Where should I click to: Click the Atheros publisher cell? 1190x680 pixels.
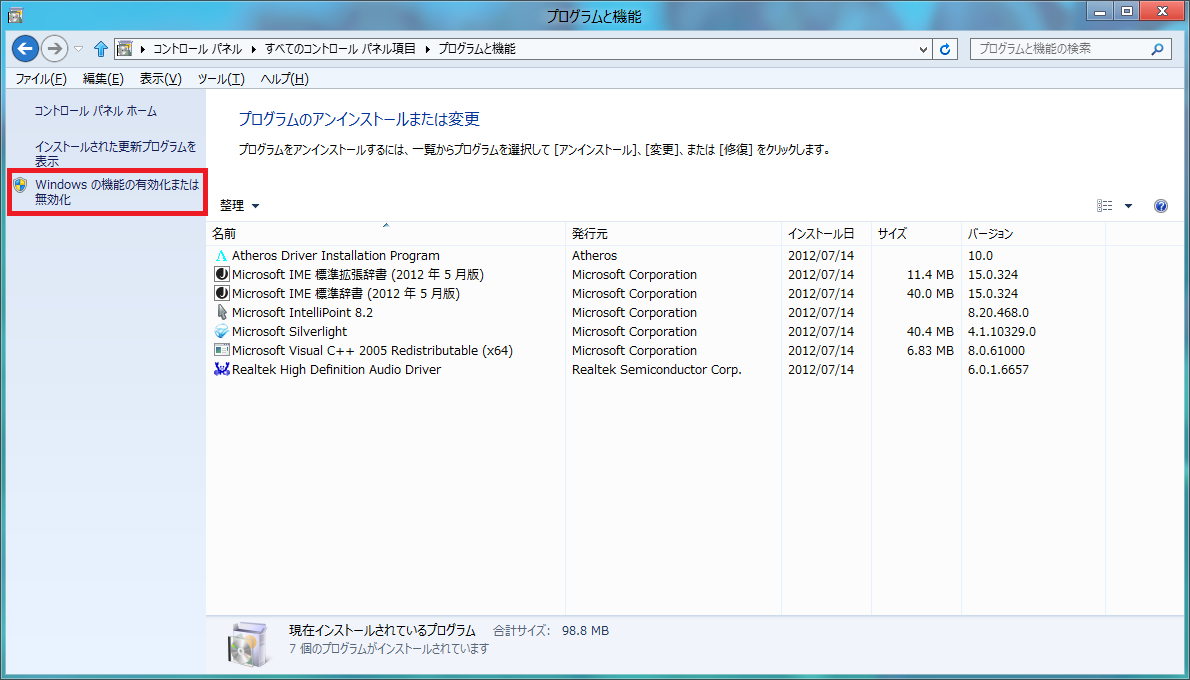pyautogui.click(x=594, y=256)
